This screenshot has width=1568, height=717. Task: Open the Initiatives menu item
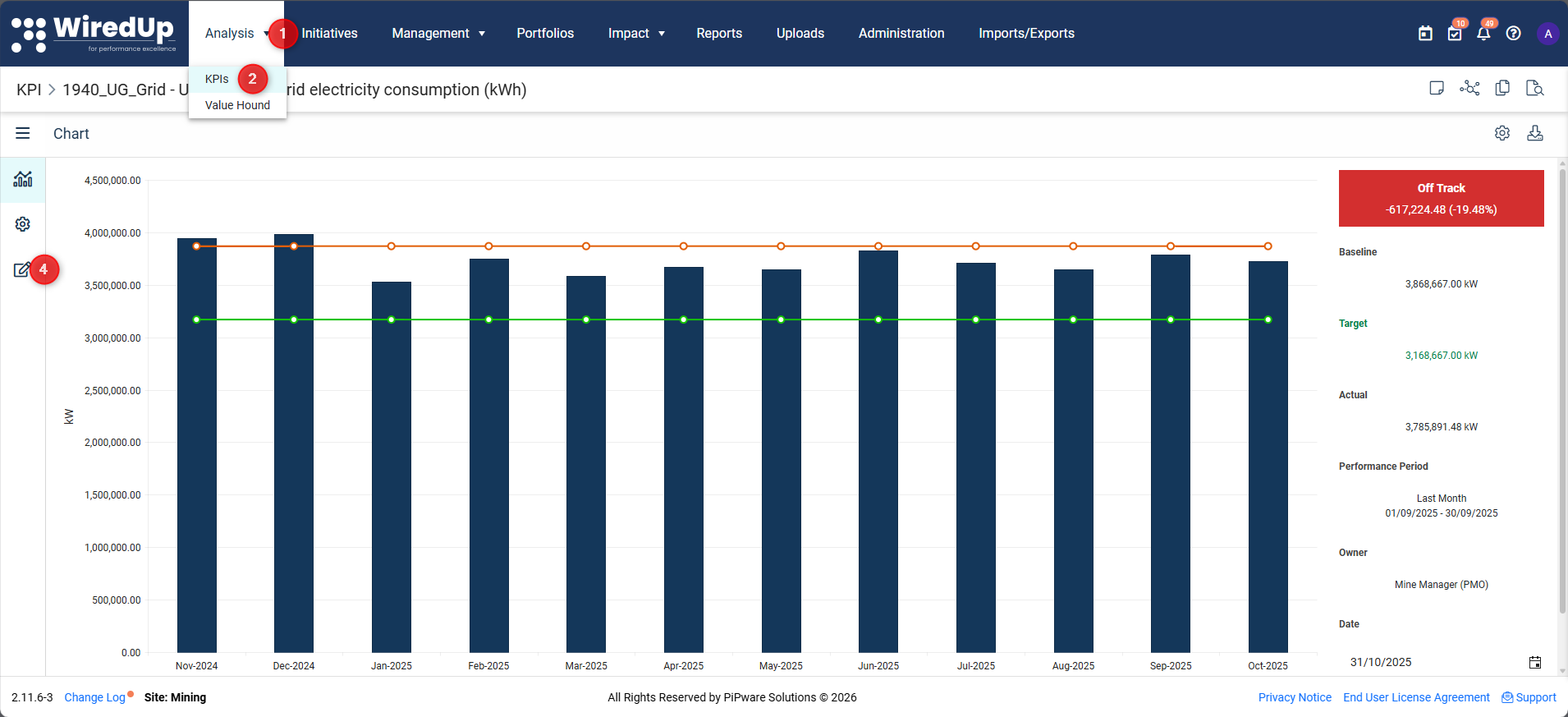(329, 34)
